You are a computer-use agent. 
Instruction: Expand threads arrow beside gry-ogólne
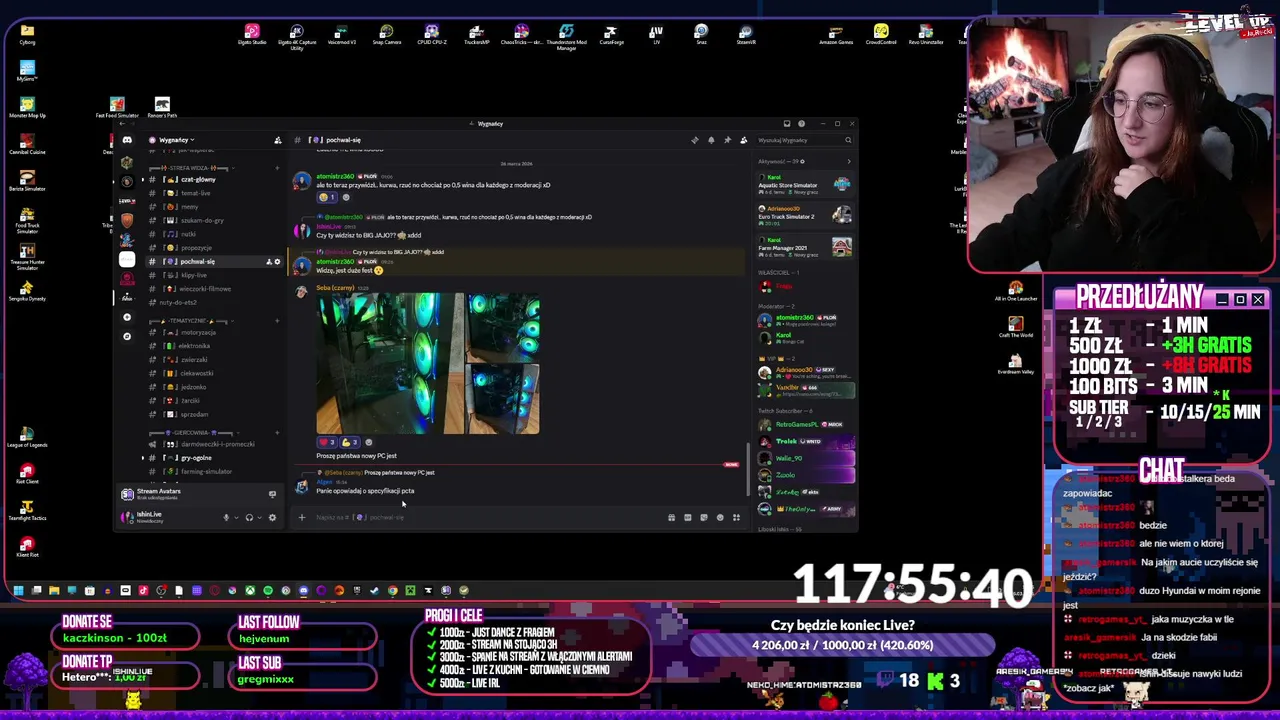[142, 458]
